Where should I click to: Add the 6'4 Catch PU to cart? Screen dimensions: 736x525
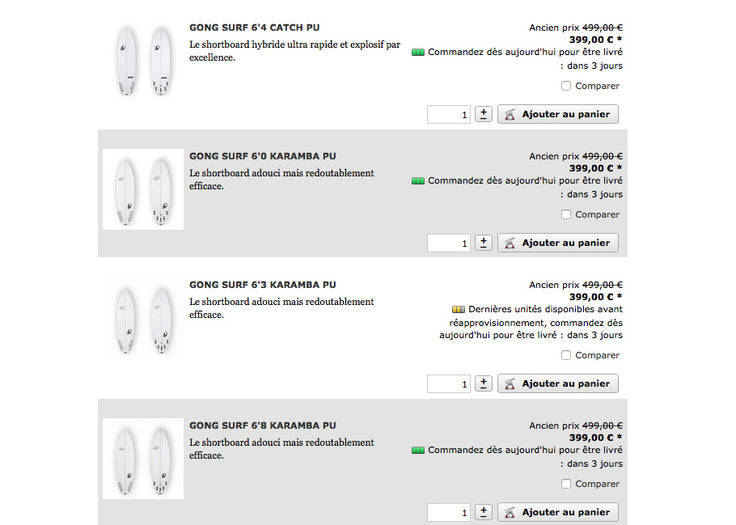(x=558, y=114)
